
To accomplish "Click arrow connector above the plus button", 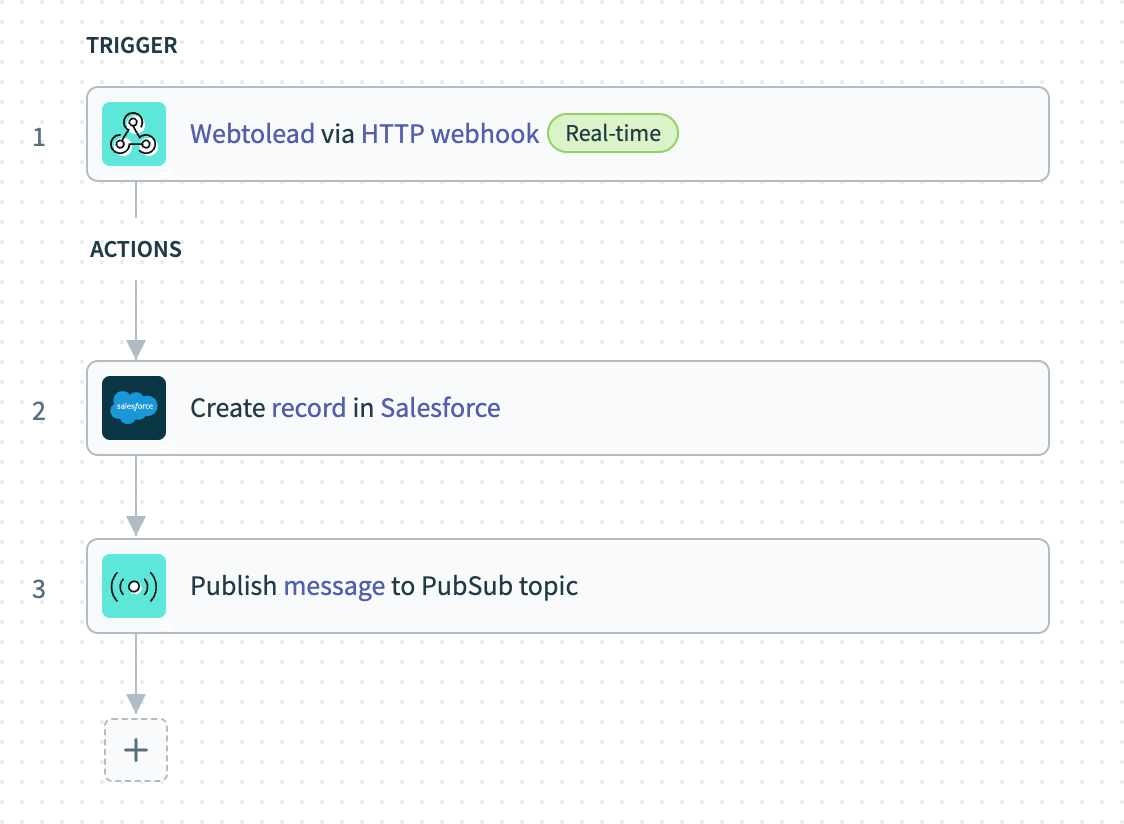I will (x=136, y=703).
